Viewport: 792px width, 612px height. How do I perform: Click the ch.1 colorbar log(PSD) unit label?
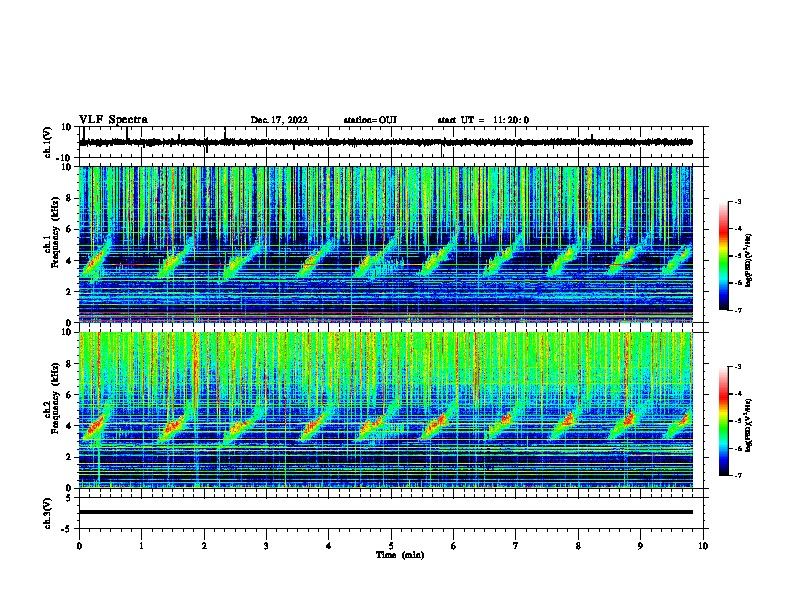pyautogui.click(x=749, y=261)
